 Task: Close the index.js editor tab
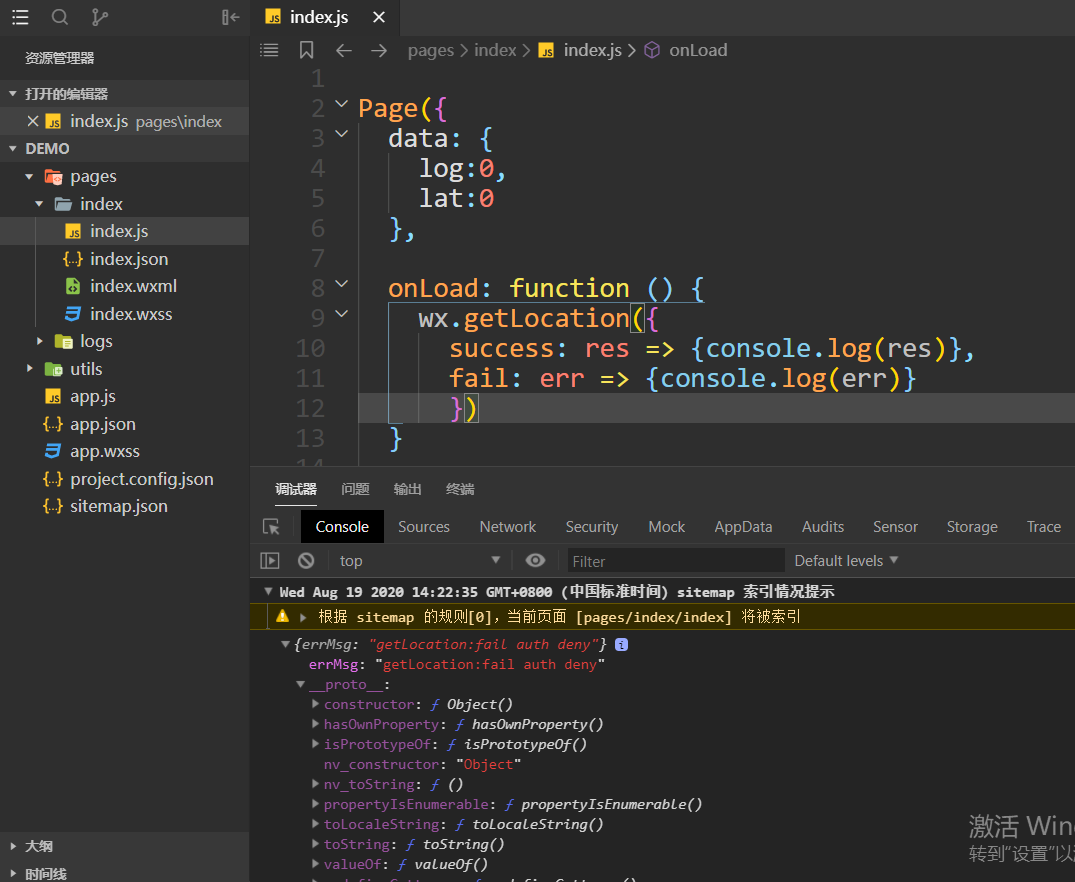tap(377, 17)
